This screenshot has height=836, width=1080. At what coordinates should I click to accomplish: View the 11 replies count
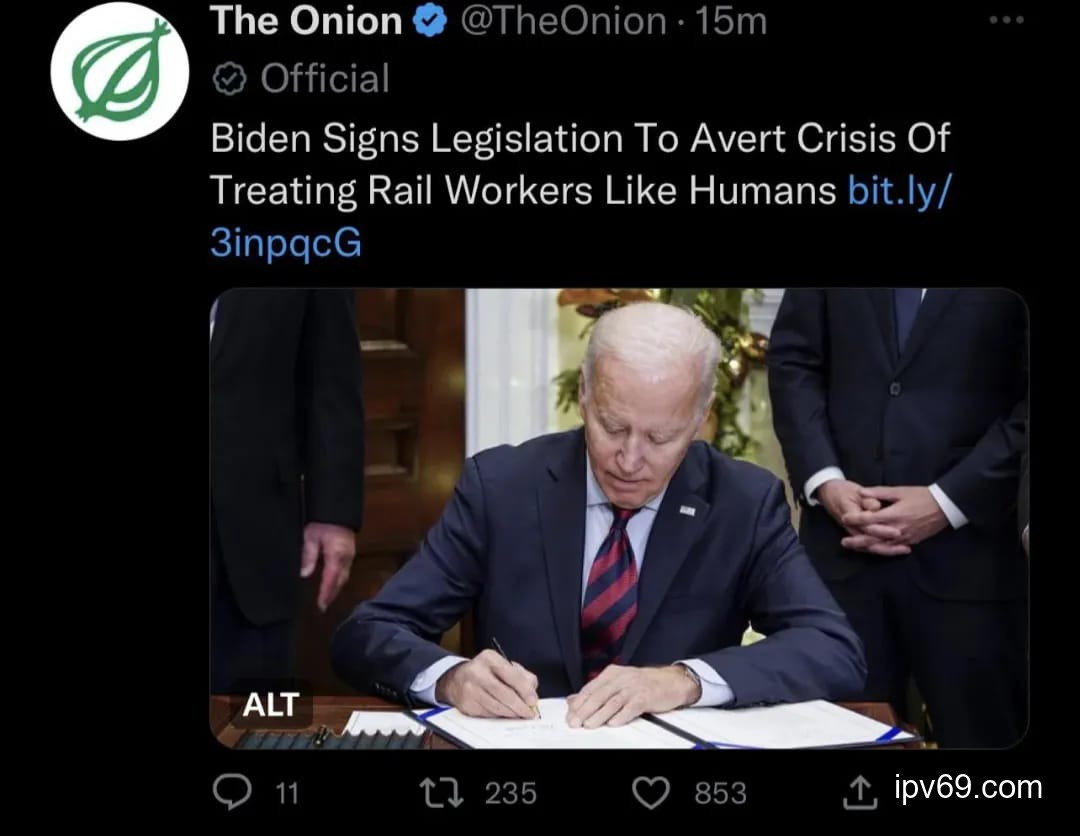tap(287, 793)
